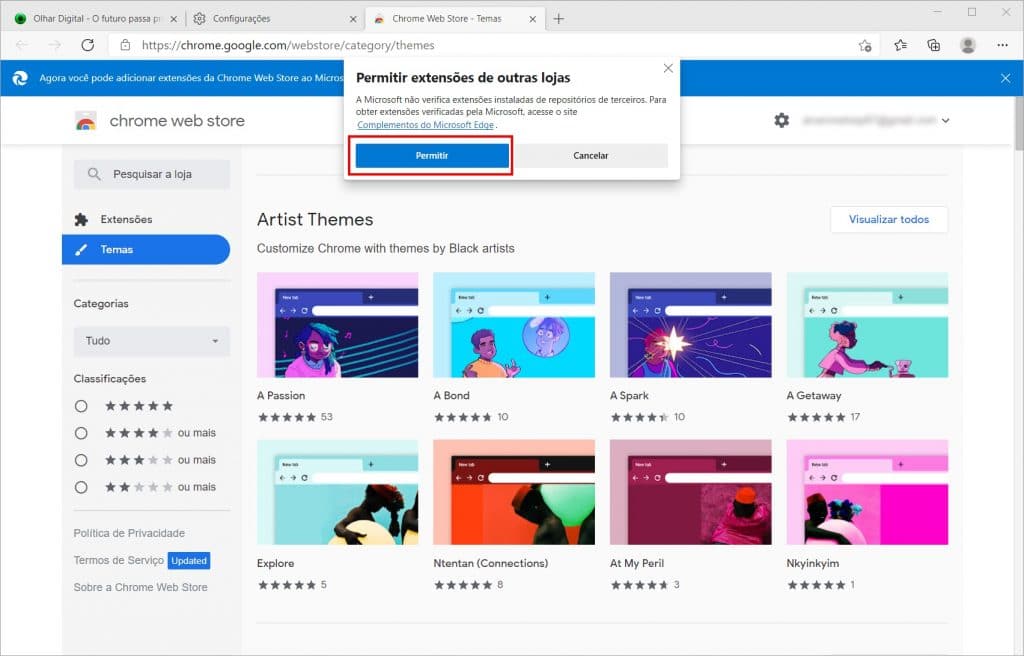Open the Favorites list icon
Viewport: 1024px width, 656px height.
[x=901, y=45]
